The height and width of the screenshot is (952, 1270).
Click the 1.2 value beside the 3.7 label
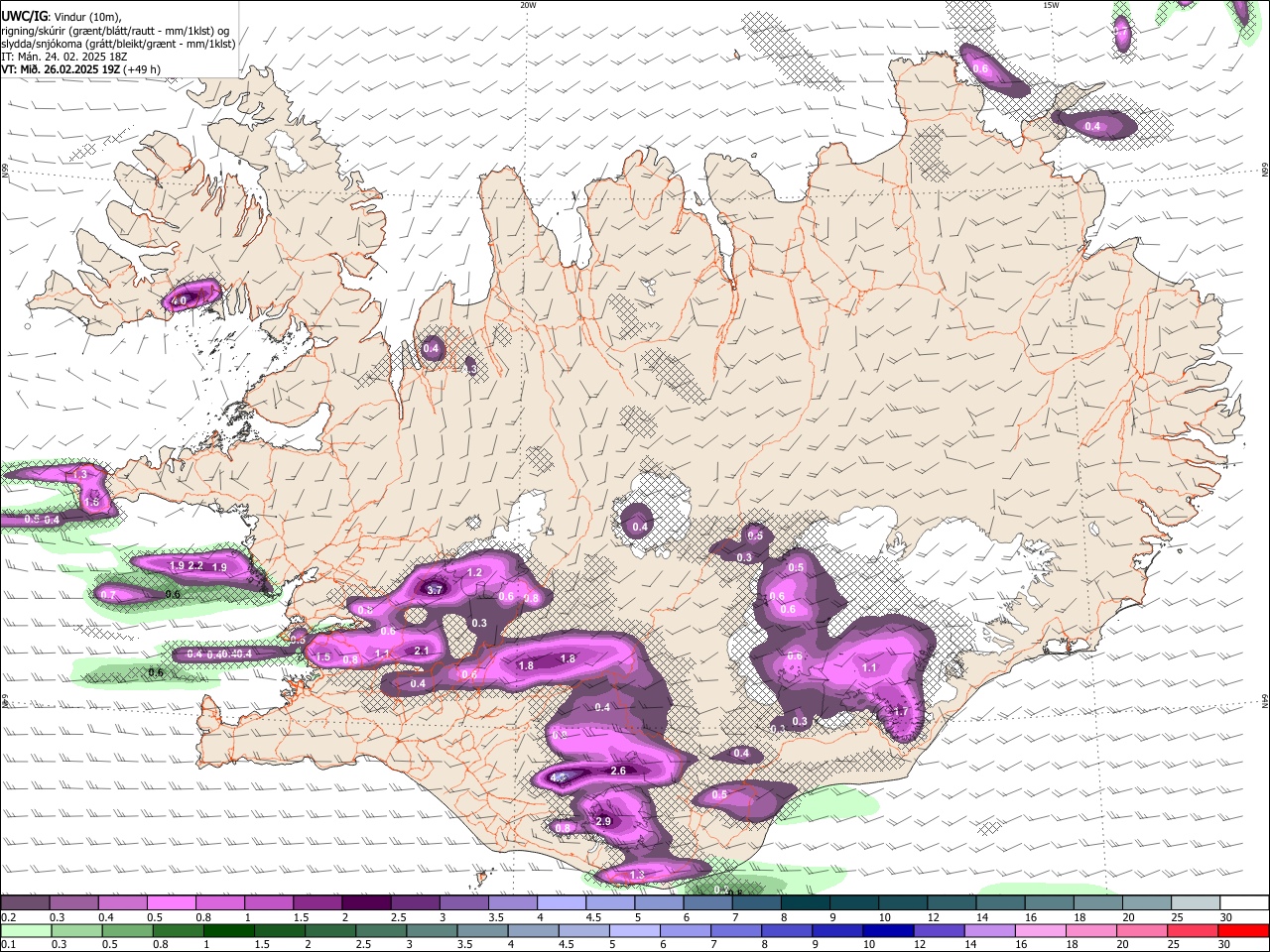click(x=474, y=572)
